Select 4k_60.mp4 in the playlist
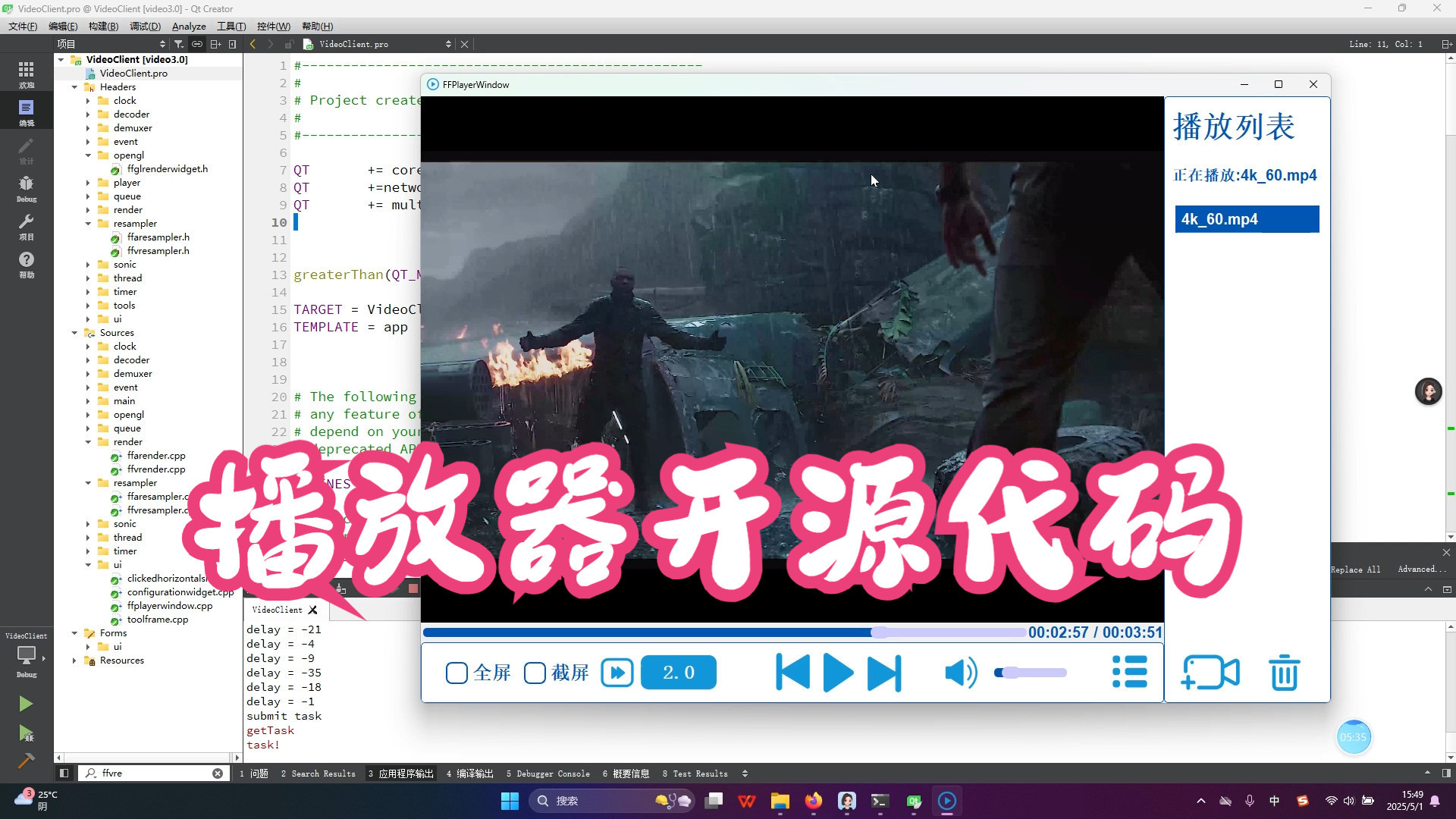This screenshot has height=819, width=1456. click(1247, 219)
